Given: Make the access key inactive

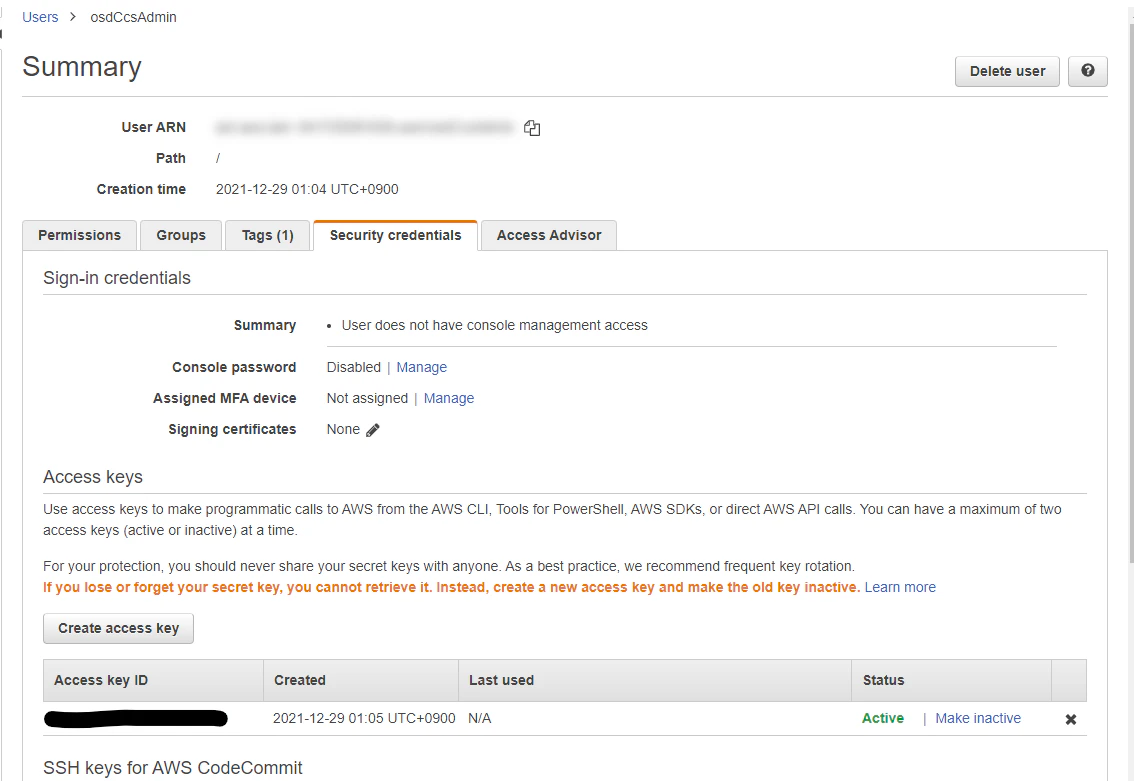Looking at the screenshot, I should click(978, 718).
